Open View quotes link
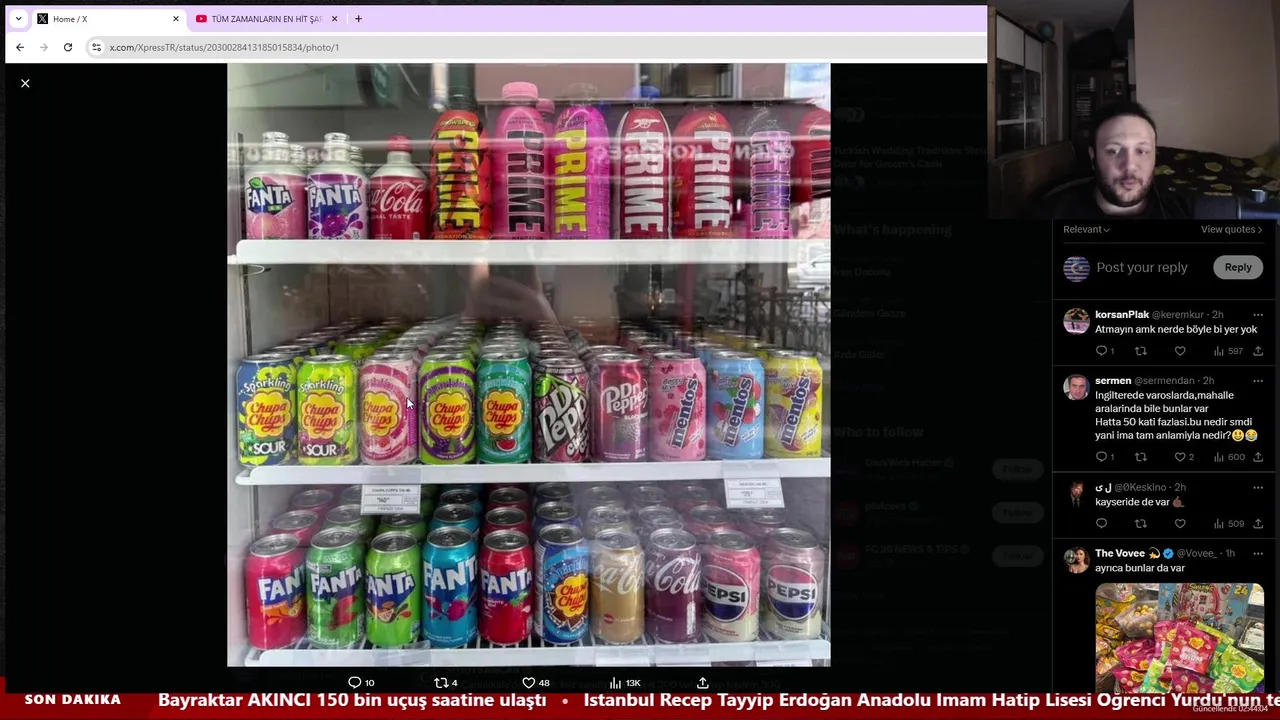 point(1231,229)
